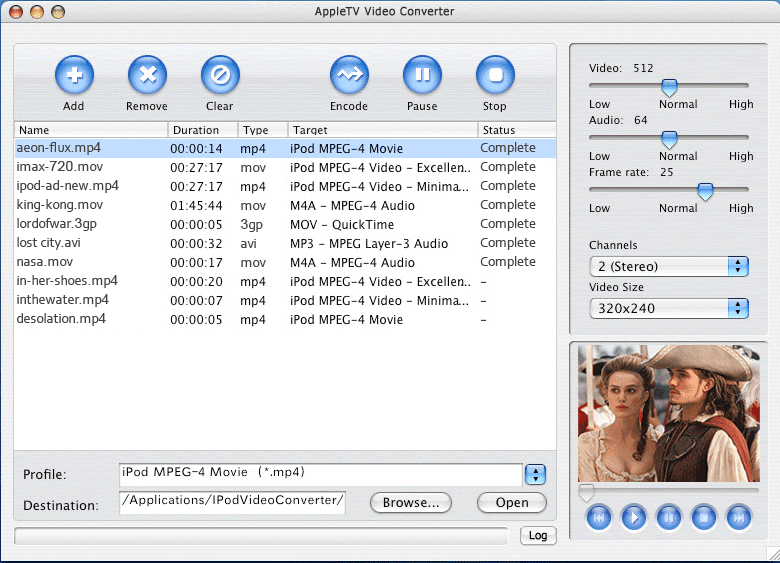Click the avi type cell
The image size is (780, 563).
(248, 244)
